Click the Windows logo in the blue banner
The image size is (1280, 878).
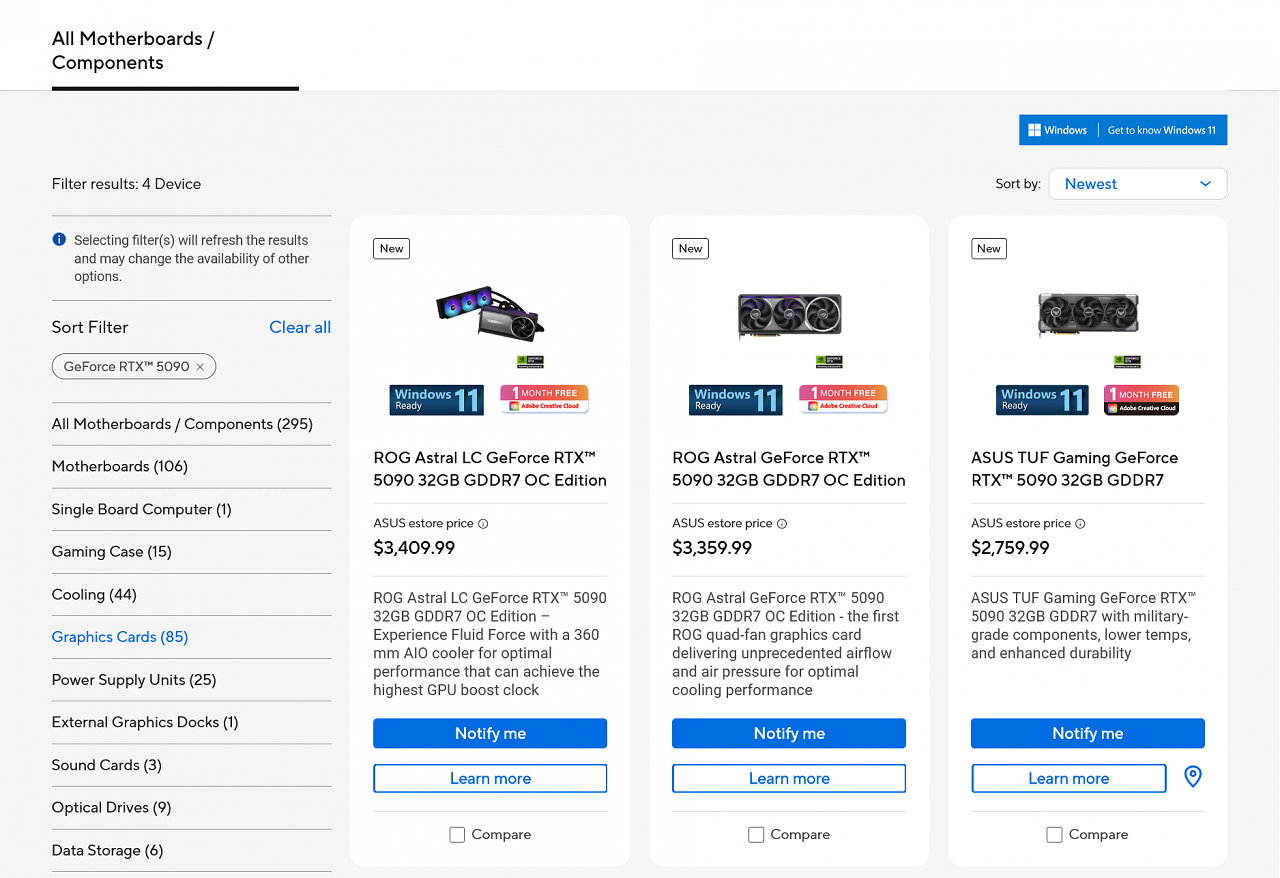(1035, 130)
